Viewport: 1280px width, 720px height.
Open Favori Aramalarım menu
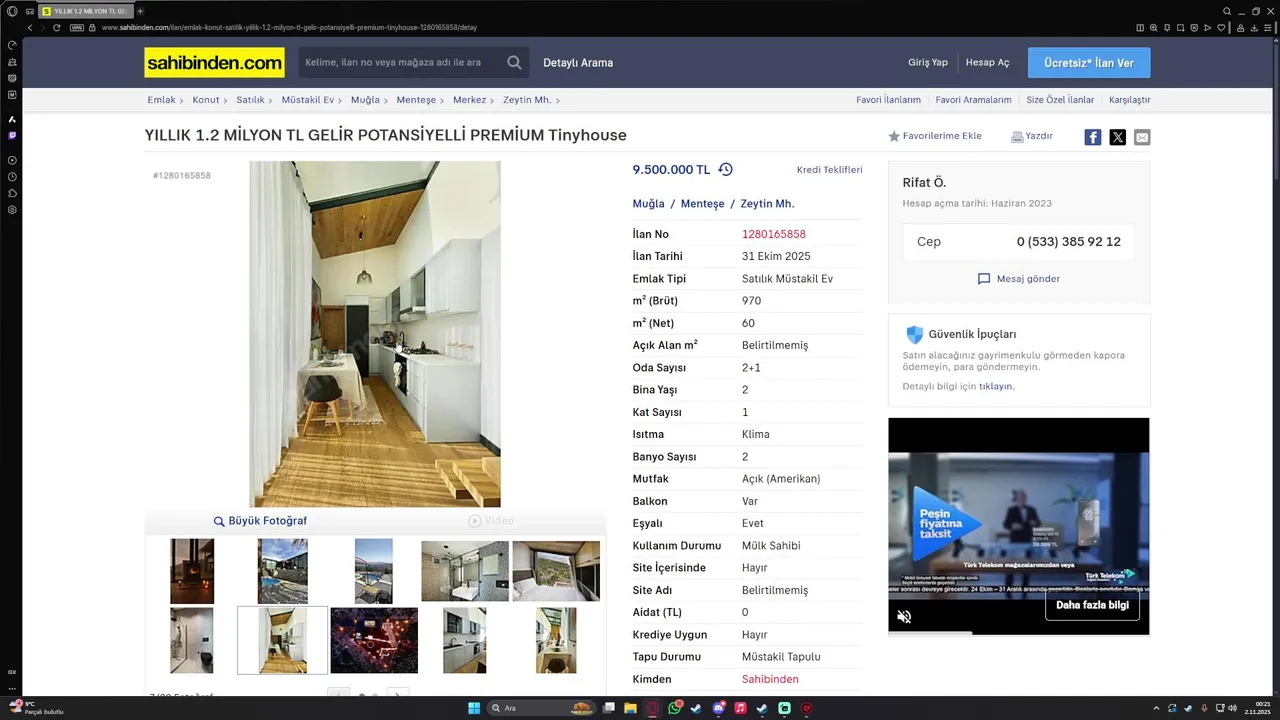[973, 100]
